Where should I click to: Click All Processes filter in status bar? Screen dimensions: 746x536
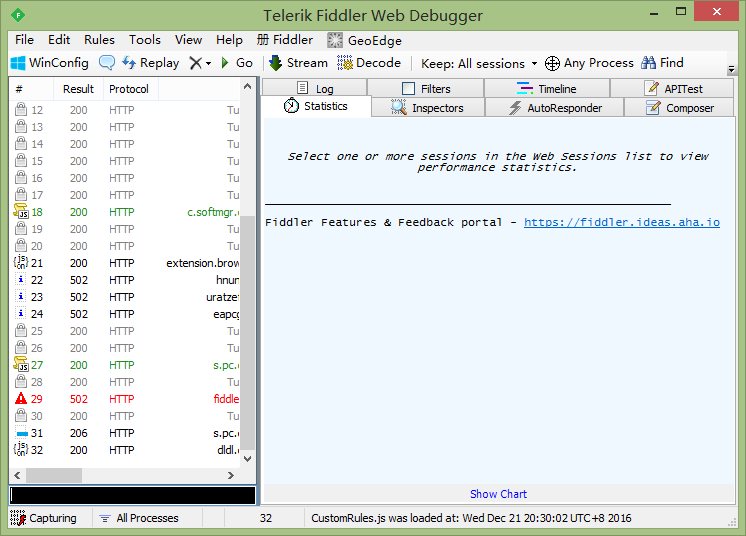point(139,518)
